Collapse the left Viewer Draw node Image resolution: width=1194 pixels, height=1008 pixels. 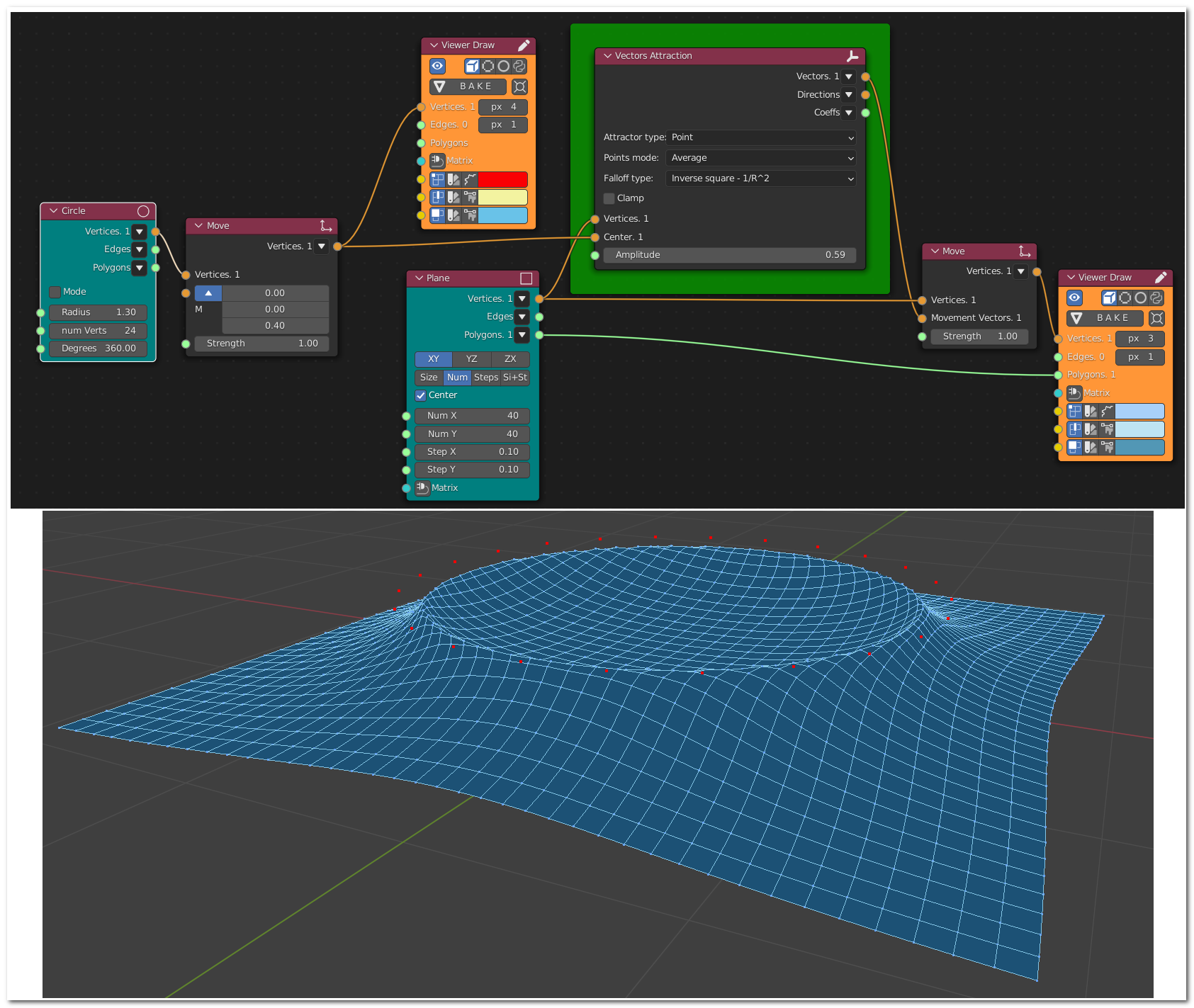(434, 45)
